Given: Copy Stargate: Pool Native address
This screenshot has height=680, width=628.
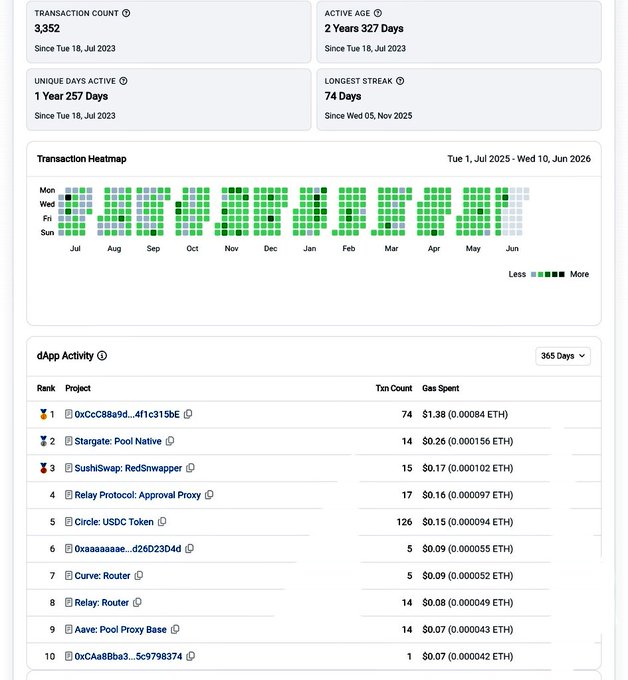Looking at the screenshot, I should click(x=170, y=441).
